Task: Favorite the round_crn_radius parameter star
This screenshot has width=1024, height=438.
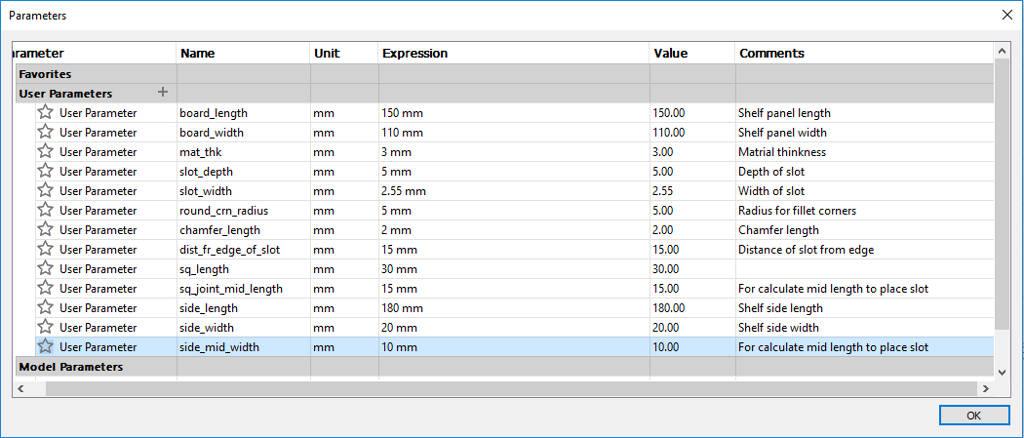Action: click(44, 210)
